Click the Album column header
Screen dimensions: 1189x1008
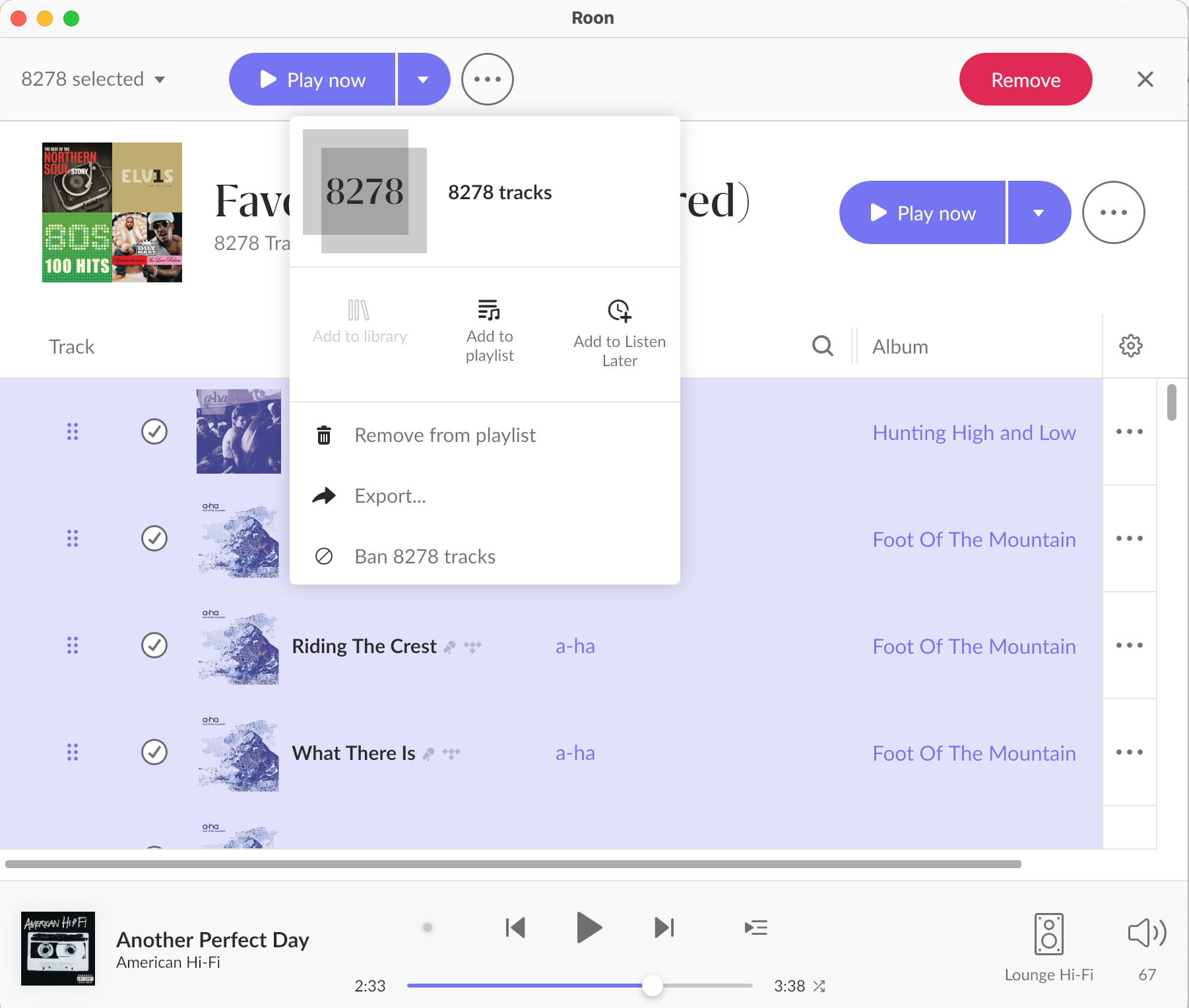[900, 347]
